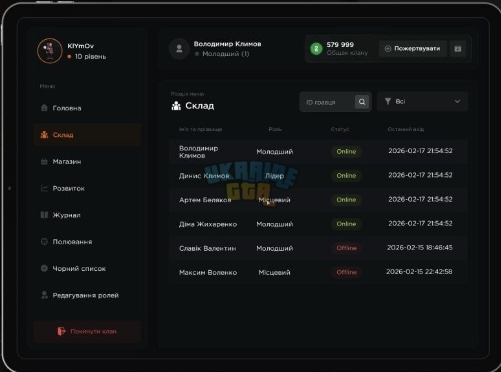Click the Місцевий role of Максим Воленко
Viewport: 501px width, 372px height.
click(x=274, y=272)
